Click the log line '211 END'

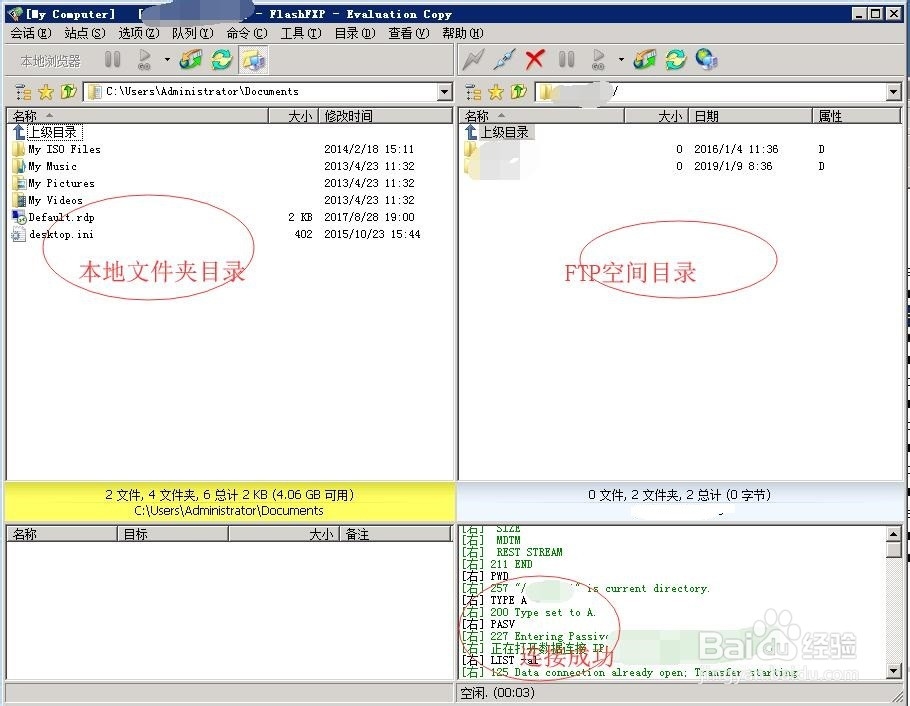click(x=497, y=564)
